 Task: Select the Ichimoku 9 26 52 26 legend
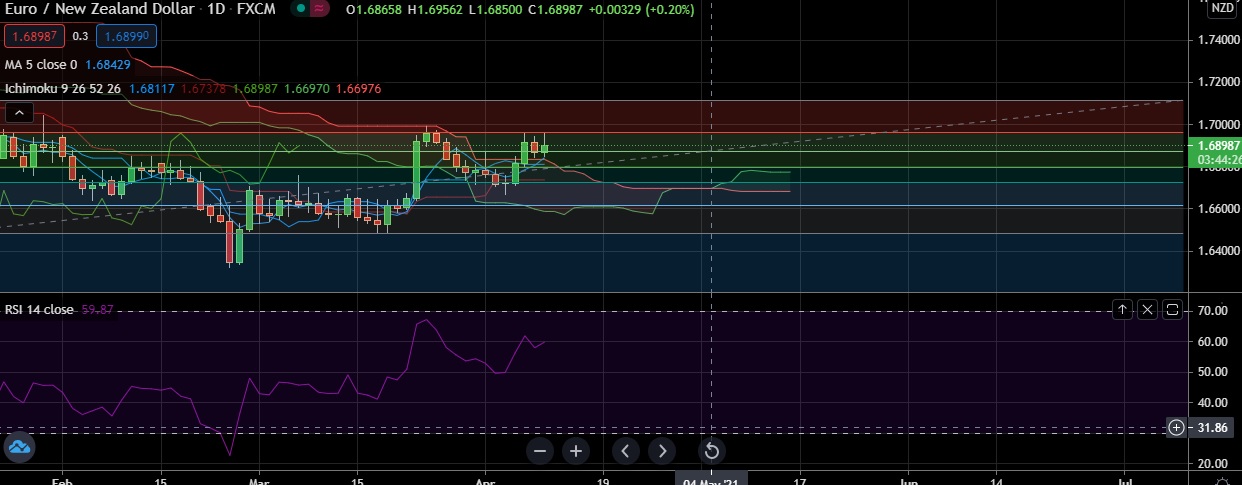click(x=63, y=89)
